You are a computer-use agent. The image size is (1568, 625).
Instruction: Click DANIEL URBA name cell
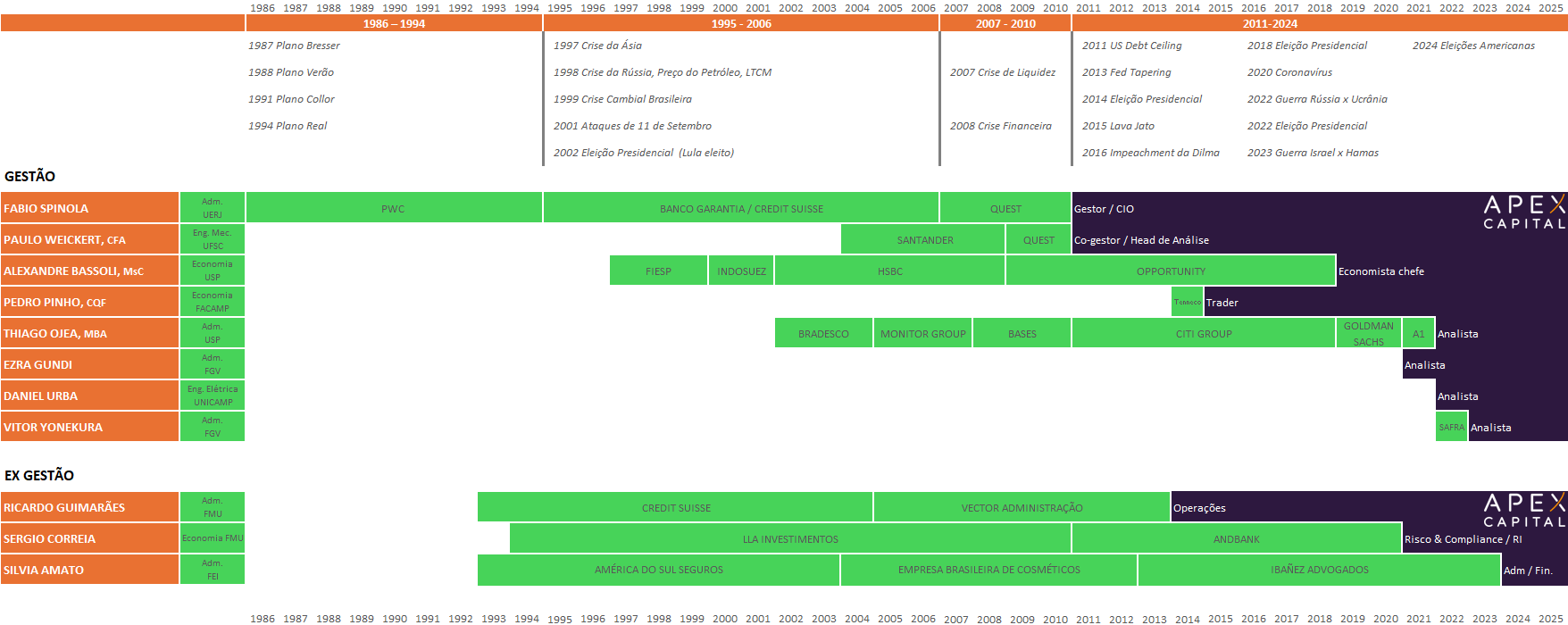[89, 396]
